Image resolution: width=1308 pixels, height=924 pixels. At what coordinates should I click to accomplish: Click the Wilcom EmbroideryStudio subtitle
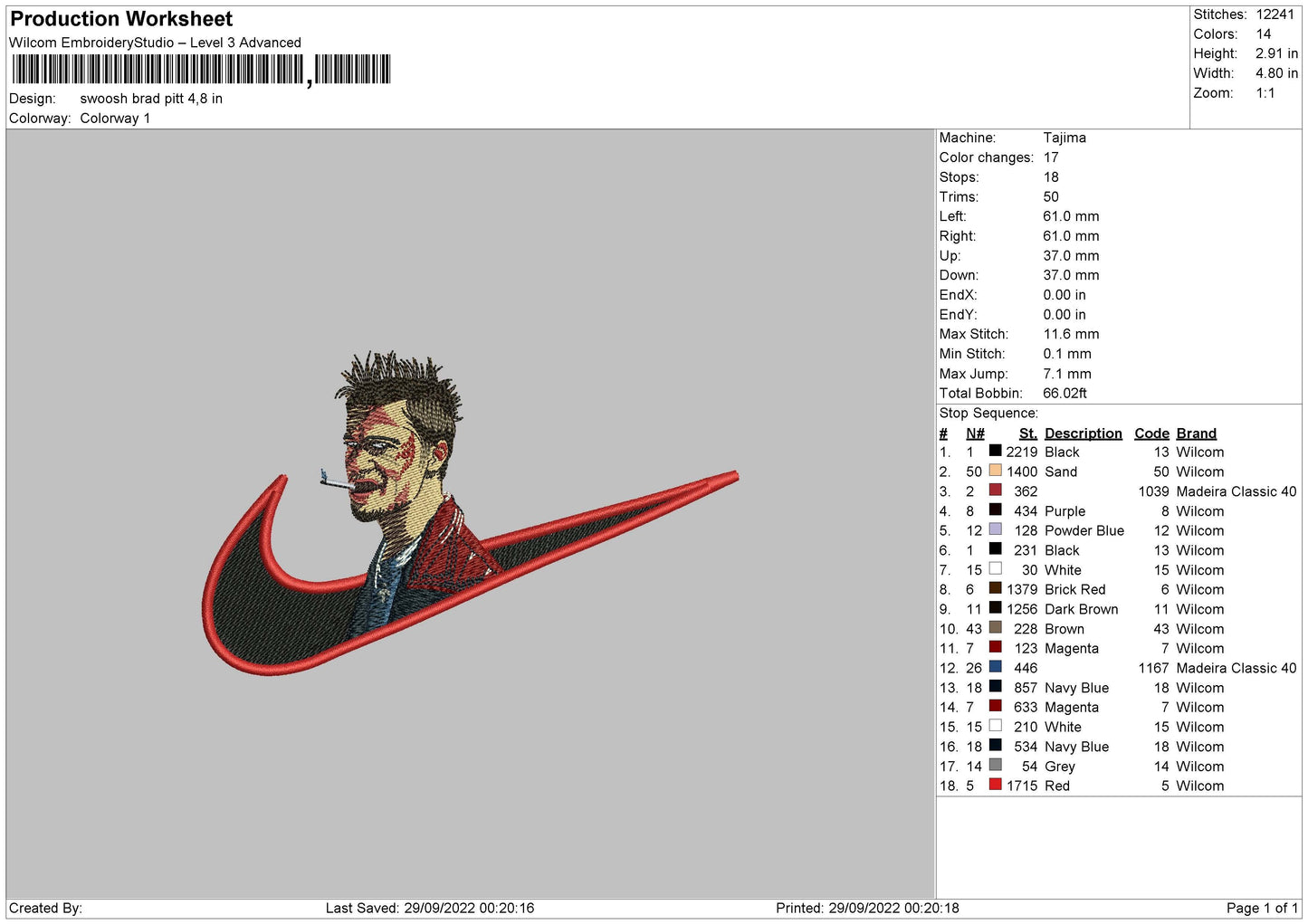pos(155,43)
